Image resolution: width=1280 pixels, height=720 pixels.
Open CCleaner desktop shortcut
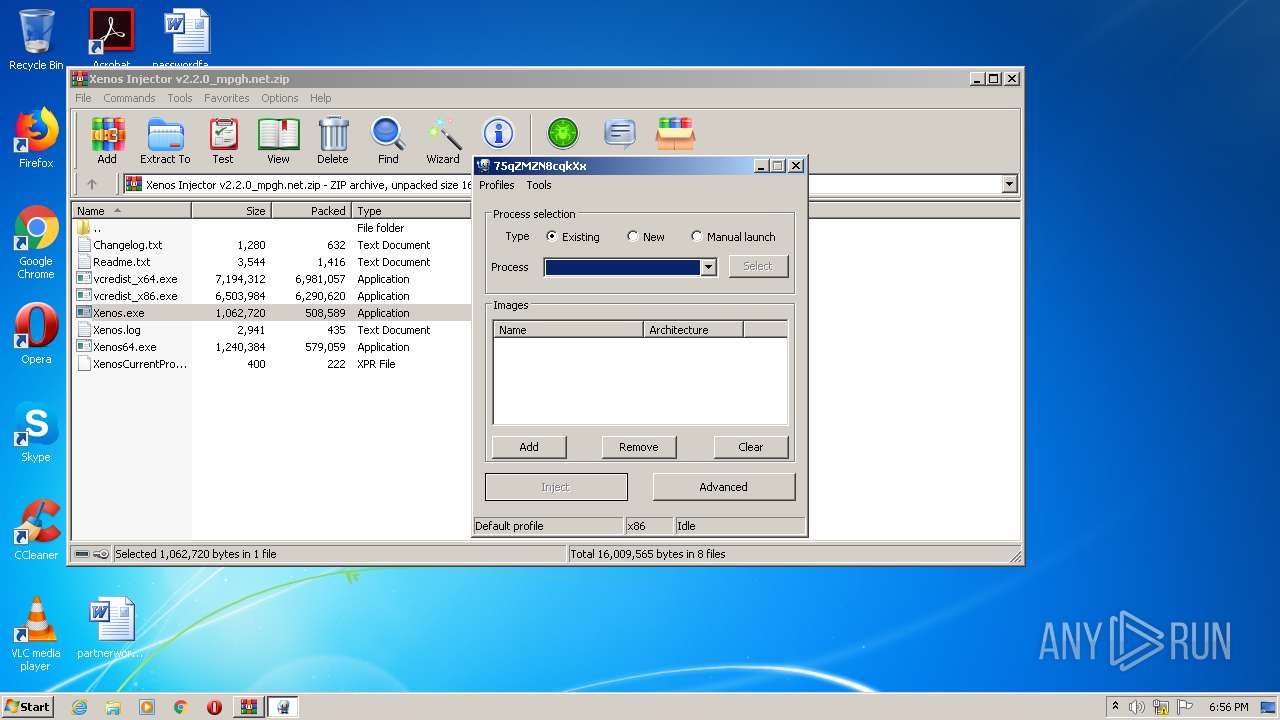click(x=36, y=530)
